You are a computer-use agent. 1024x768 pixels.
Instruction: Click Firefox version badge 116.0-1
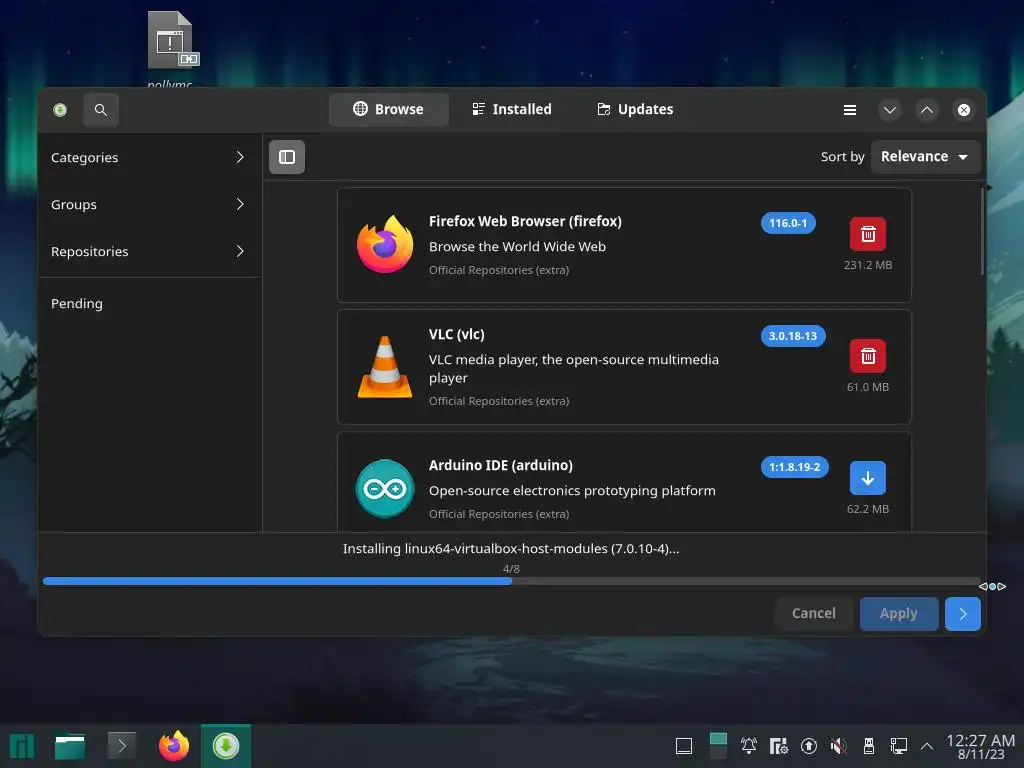pos(788,223)
